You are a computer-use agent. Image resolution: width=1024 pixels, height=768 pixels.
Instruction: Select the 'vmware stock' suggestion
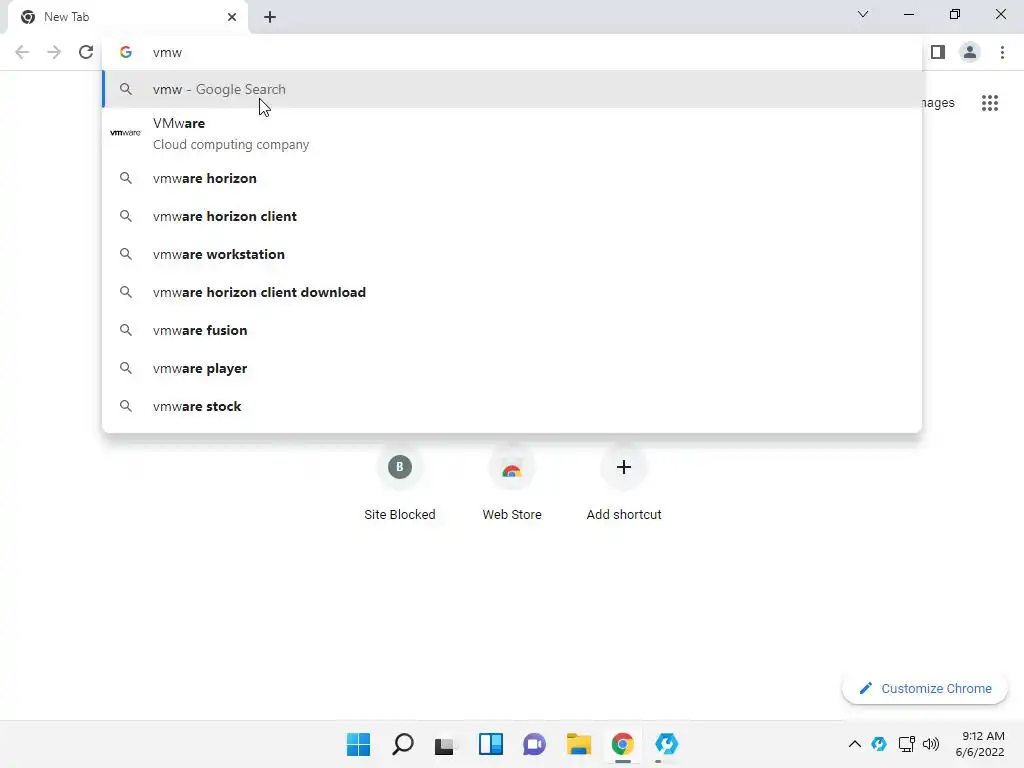(x=512, y=406)
